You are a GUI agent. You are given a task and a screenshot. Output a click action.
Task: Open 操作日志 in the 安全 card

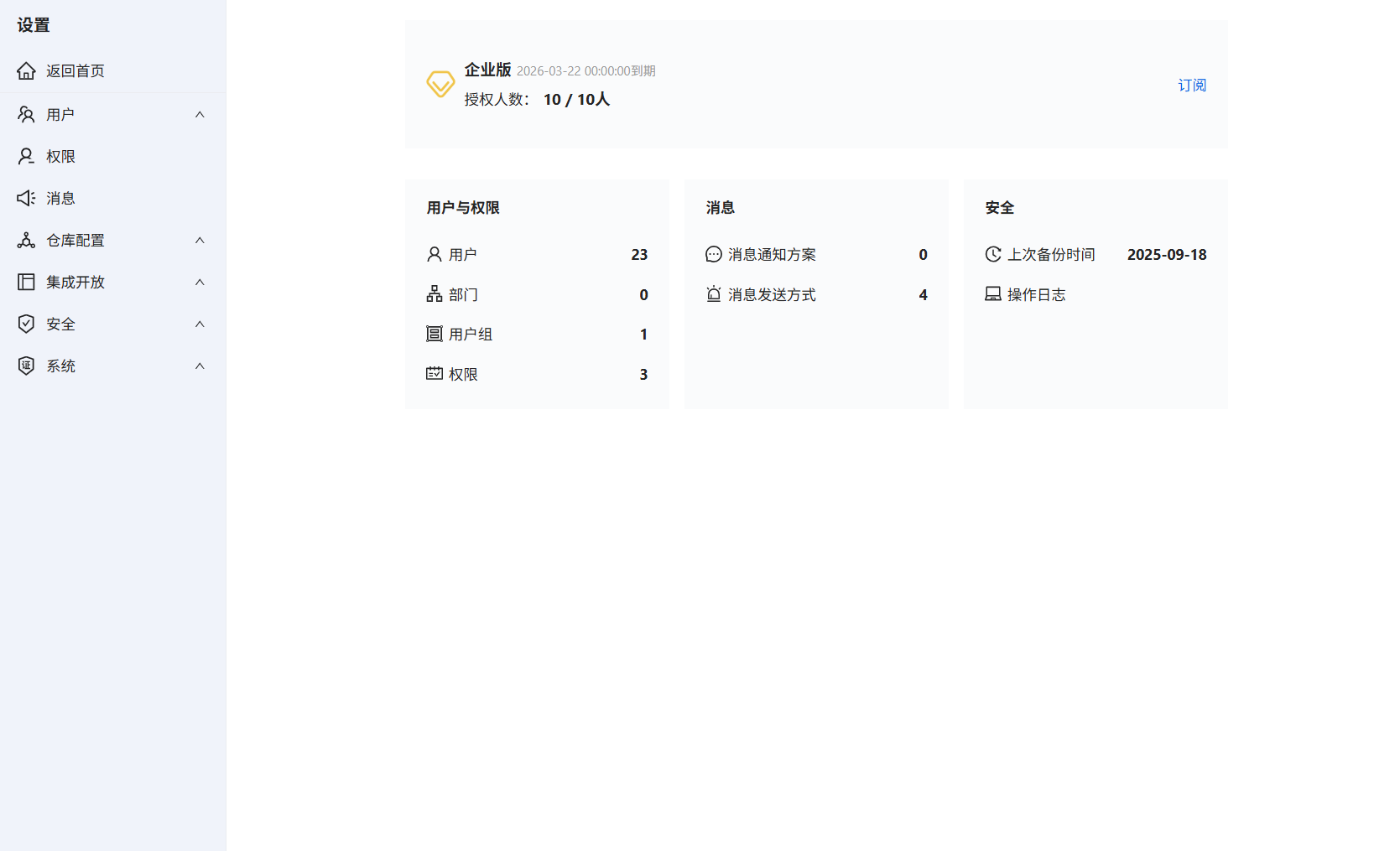click(1038, 293)
